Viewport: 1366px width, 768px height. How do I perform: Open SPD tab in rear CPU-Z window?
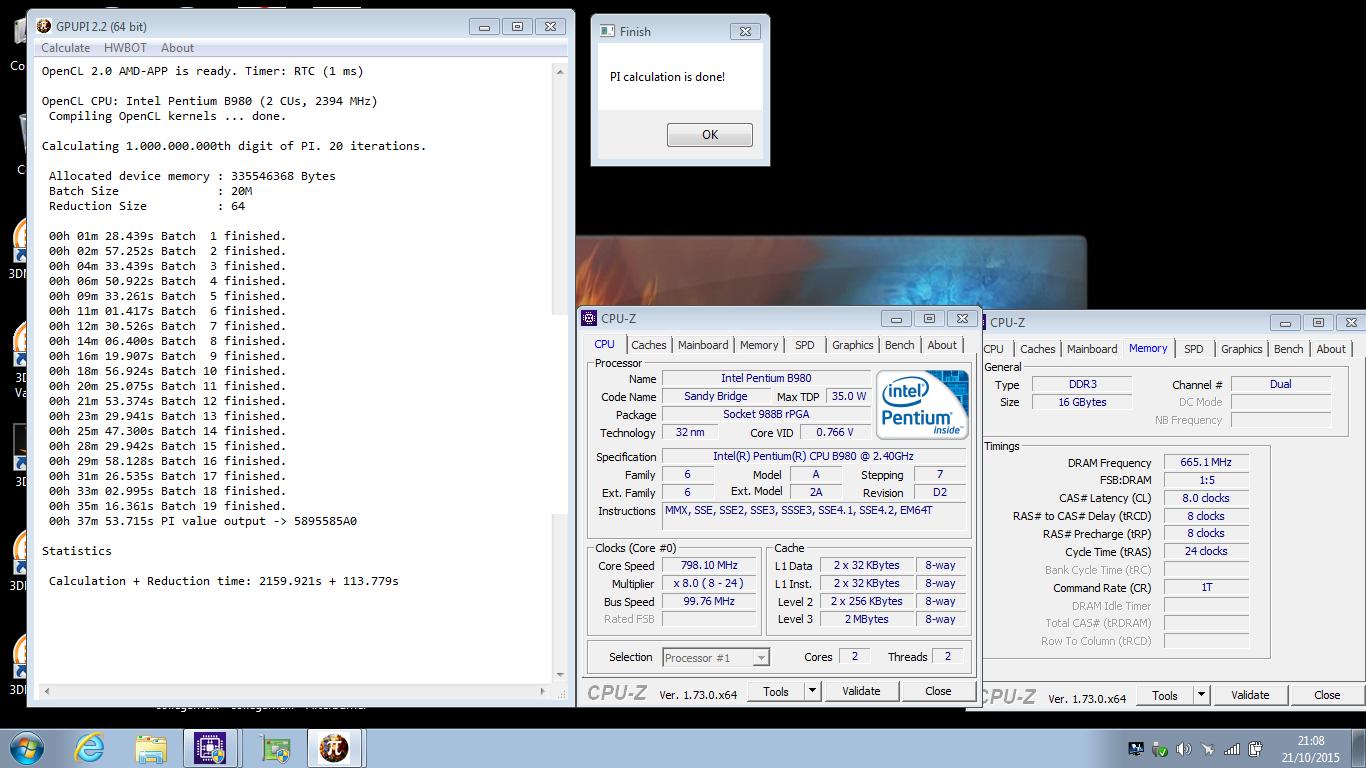pos(1193,349)
